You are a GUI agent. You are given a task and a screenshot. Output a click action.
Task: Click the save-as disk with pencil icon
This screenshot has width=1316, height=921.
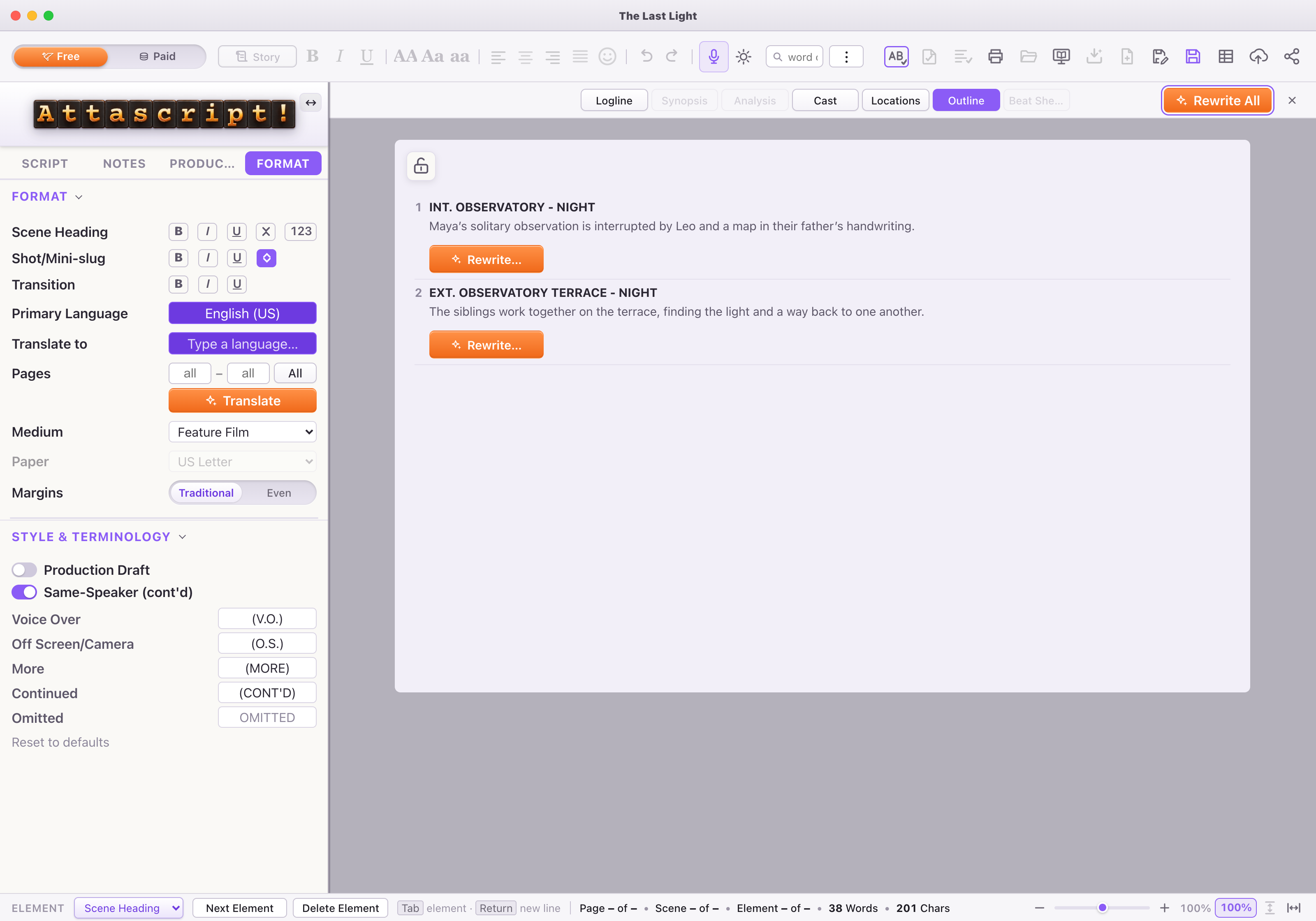pyautogui.click(x=1160, y=56)
